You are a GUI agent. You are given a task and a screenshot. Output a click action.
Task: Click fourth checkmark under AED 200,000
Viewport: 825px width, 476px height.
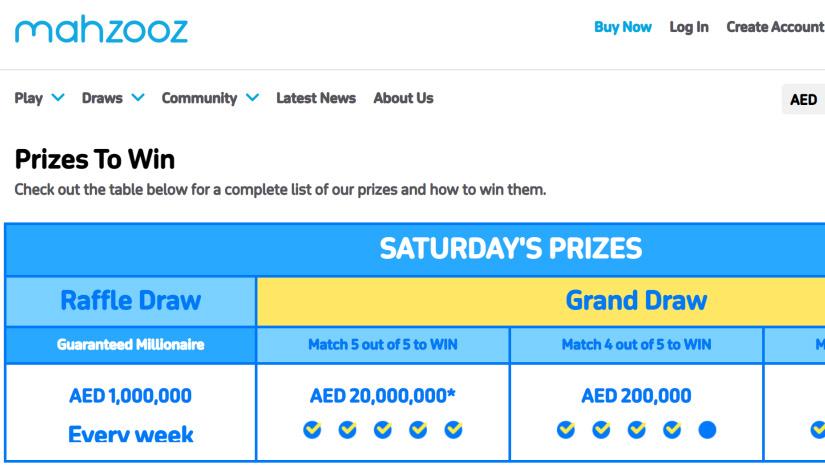pos(672,430)
